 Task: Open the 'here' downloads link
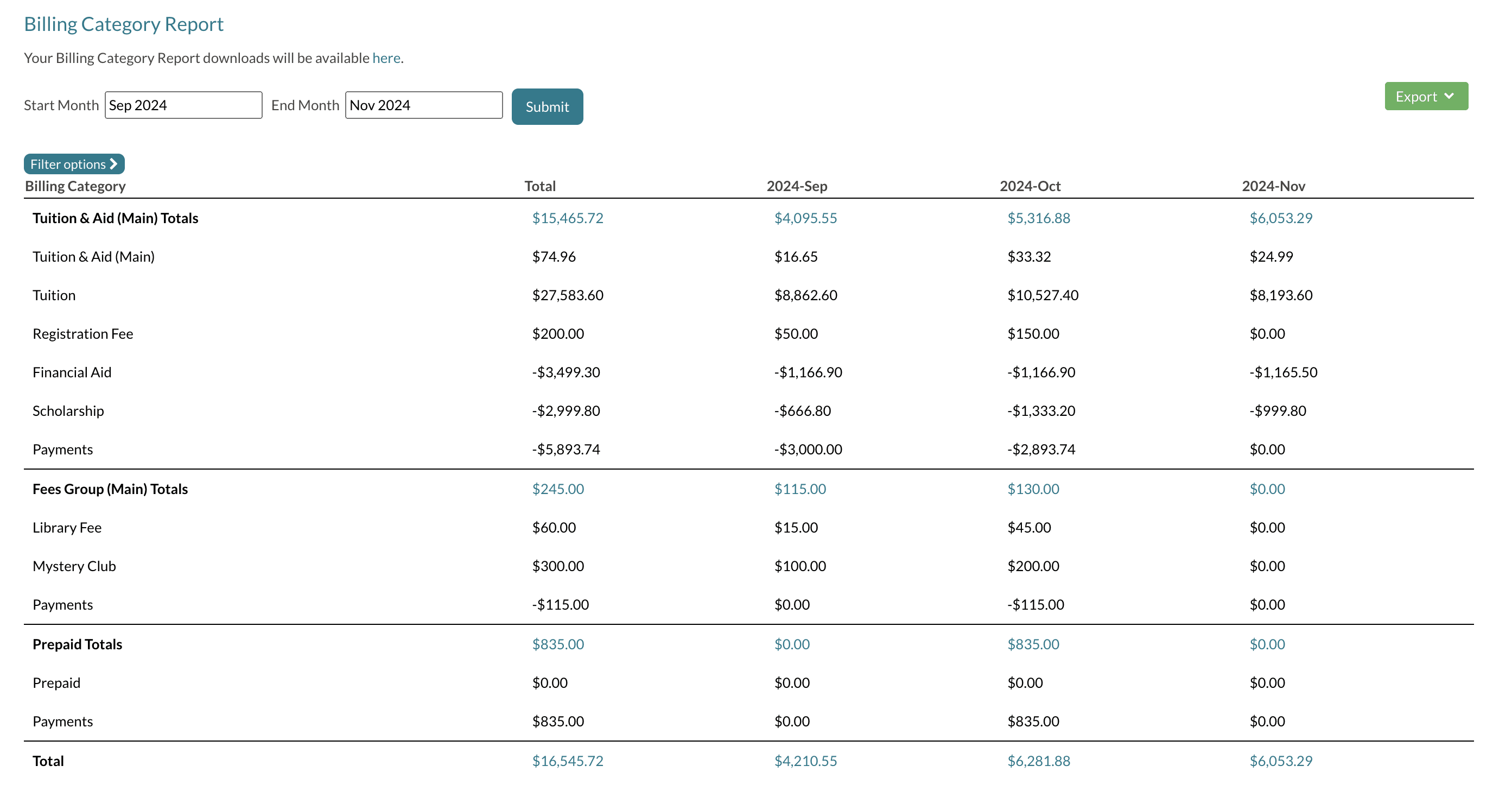[386, 58]
